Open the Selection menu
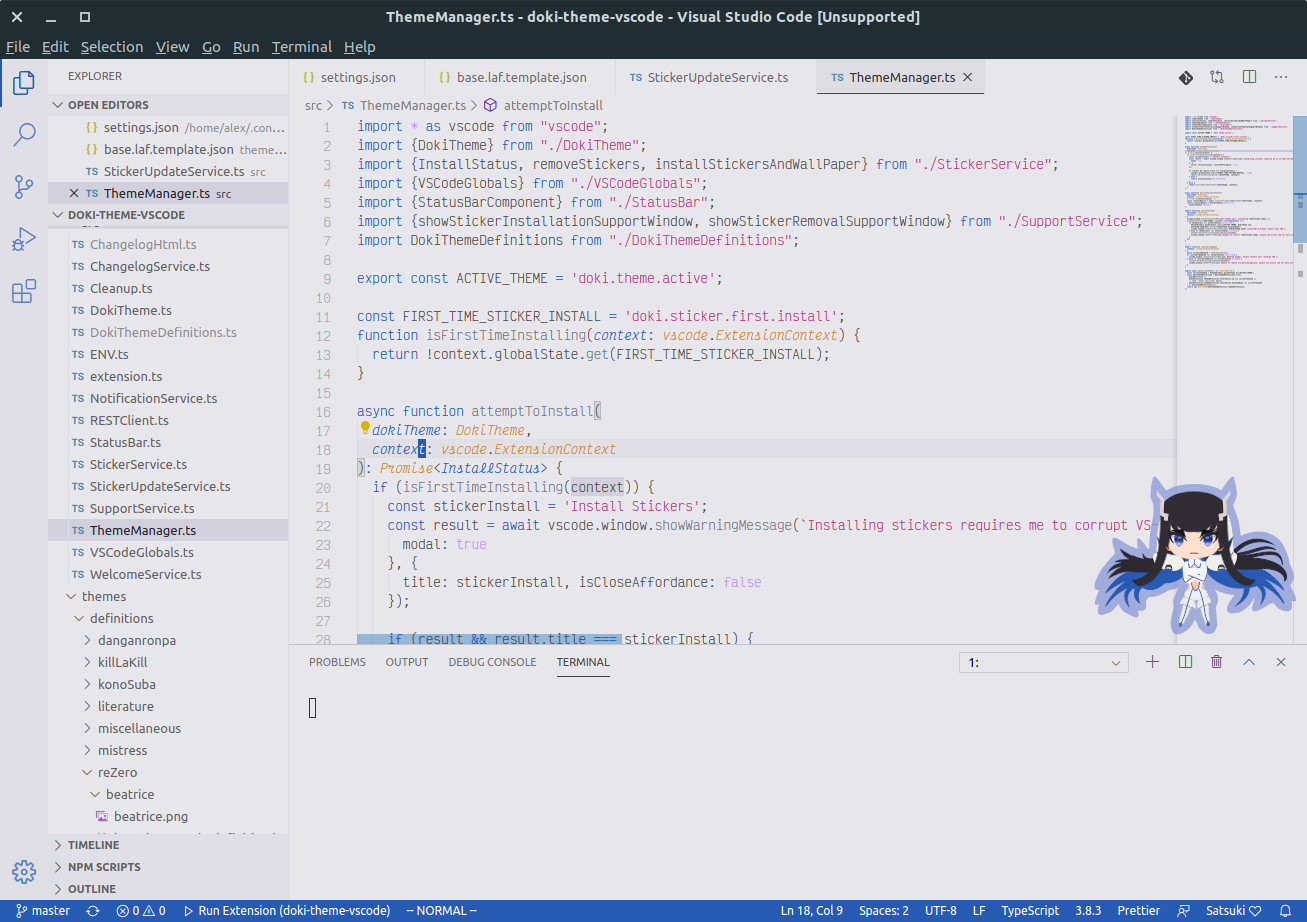The width and height of the screenshot is (1307, 922). [x=112, y=47]
